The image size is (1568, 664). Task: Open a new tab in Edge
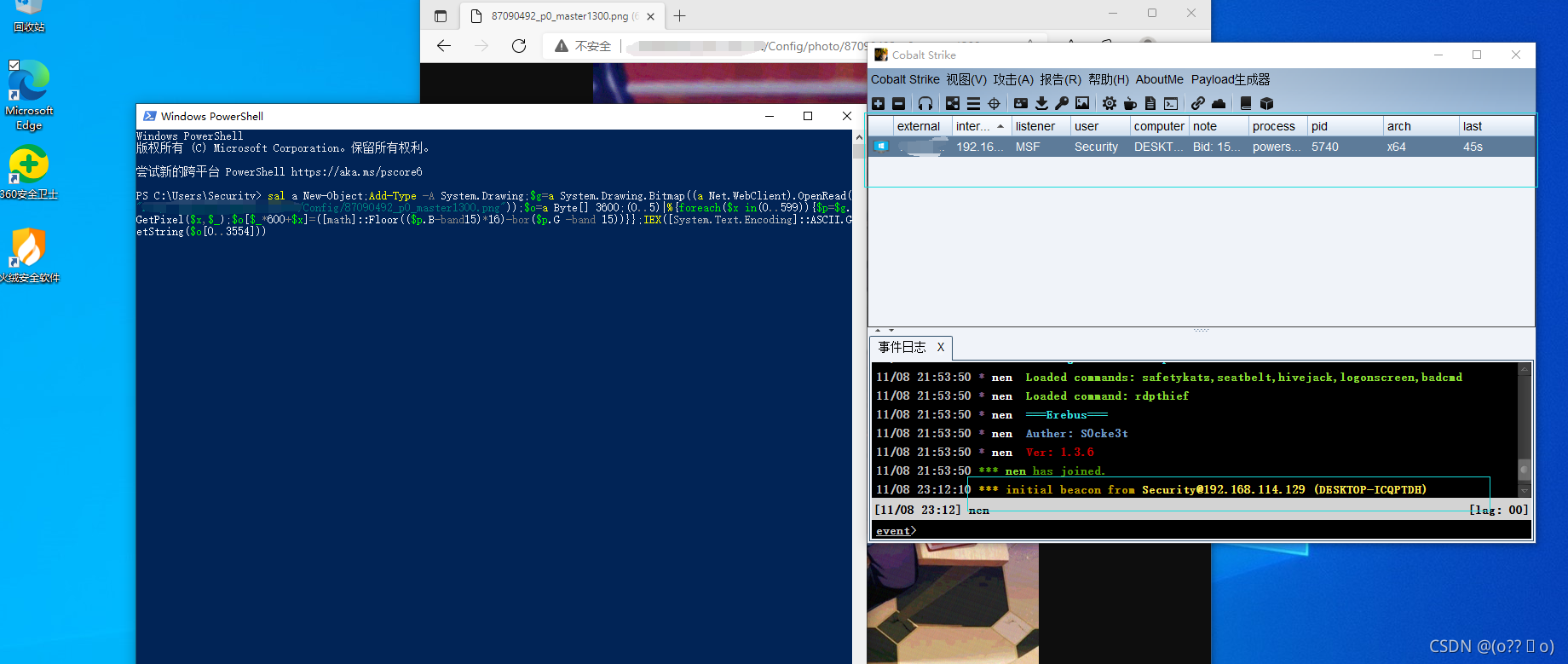click(679, 16)
